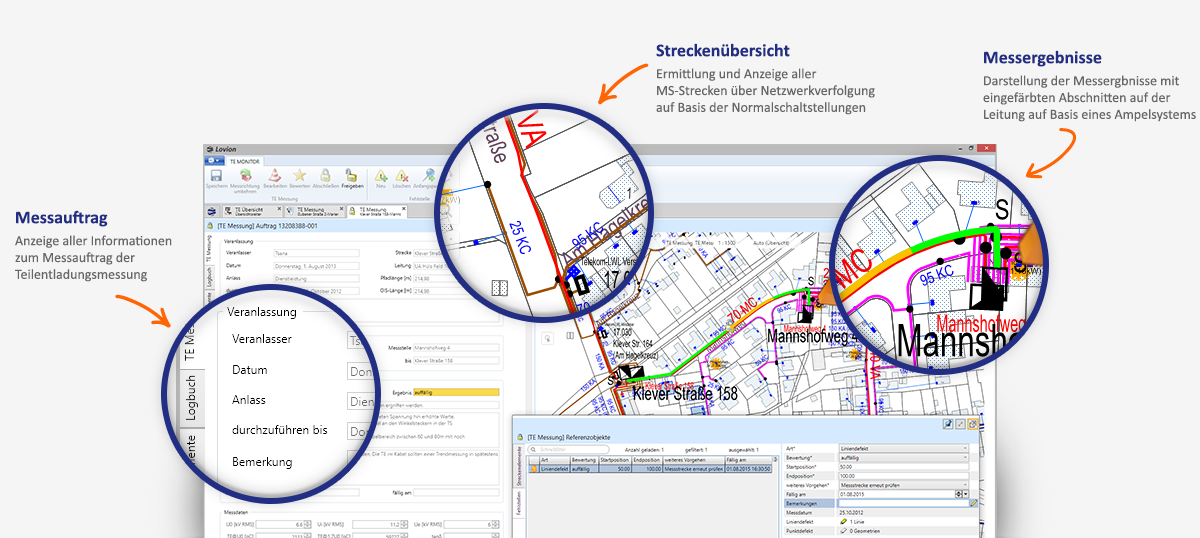
Task: Click the 'bis' field Klever Straße 158
Action: pyautogui.click(x=455, y=359)
